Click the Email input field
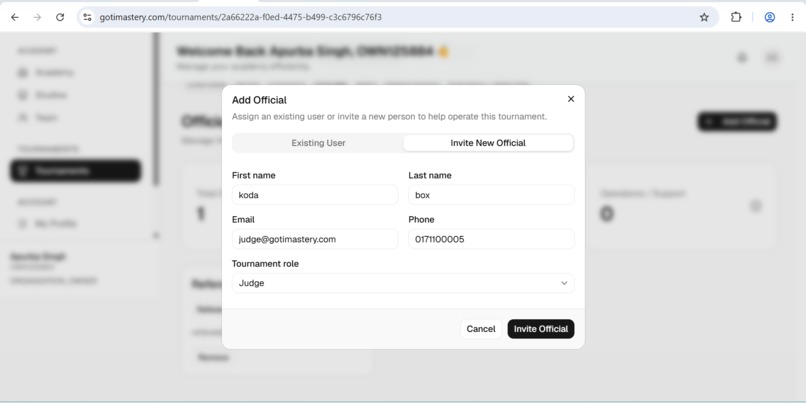 click(x=315, y=239)
